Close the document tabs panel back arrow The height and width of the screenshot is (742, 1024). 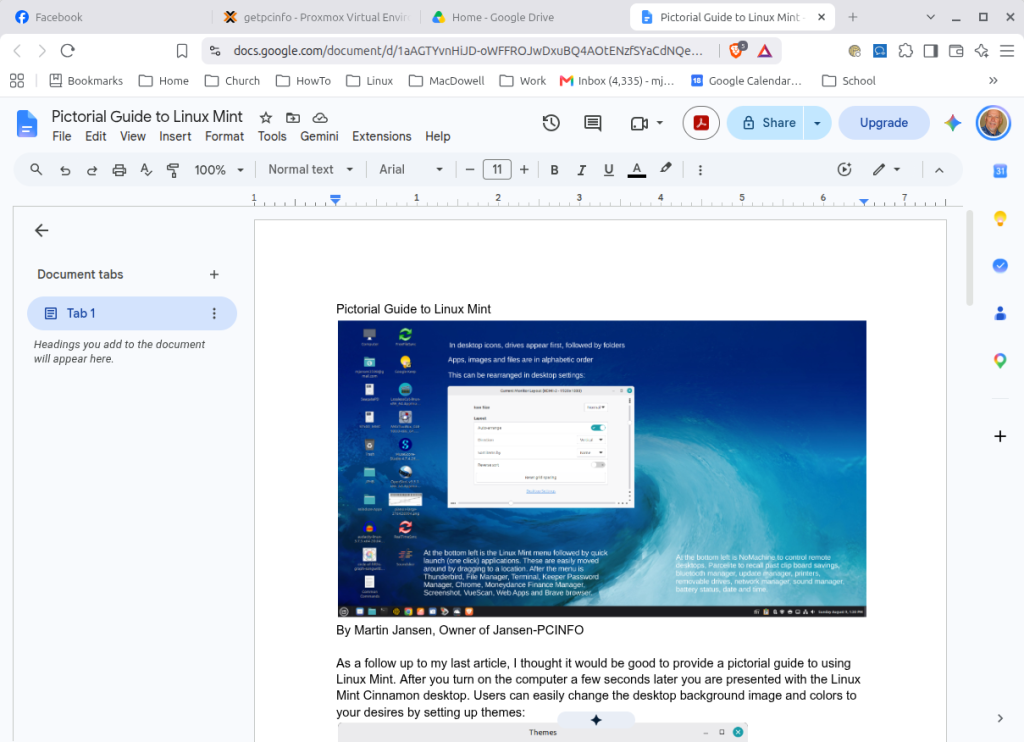pyautogui.click(x=41, y=230)
